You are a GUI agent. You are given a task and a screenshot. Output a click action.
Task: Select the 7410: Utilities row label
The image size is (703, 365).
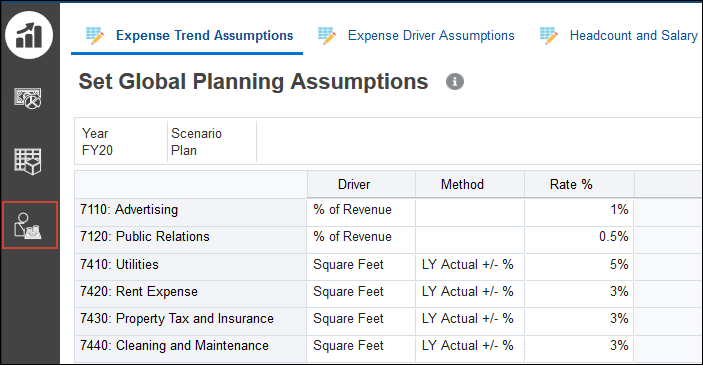click(191, 267)
